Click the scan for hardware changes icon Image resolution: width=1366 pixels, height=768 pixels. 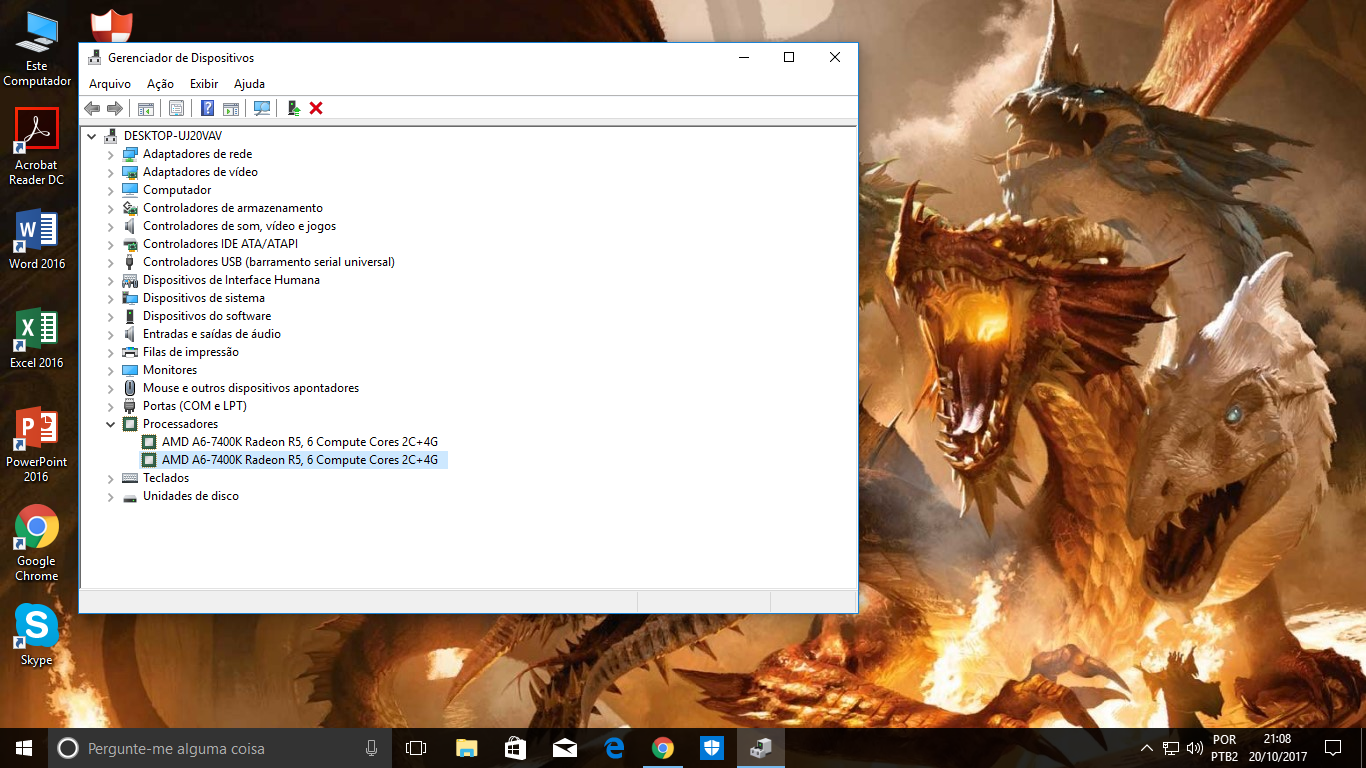coord(262,108)
